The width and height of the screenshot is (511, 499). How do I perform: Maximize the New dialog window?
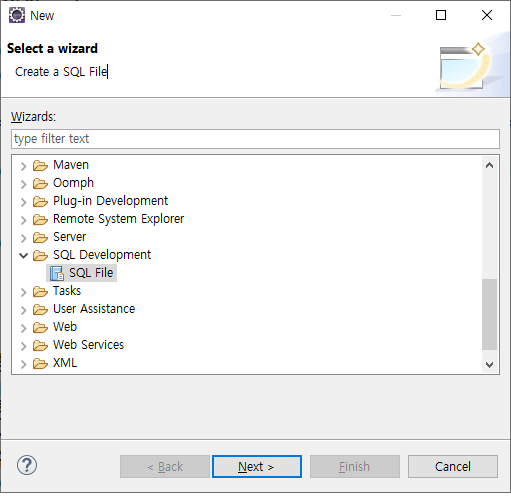(441, 15)
